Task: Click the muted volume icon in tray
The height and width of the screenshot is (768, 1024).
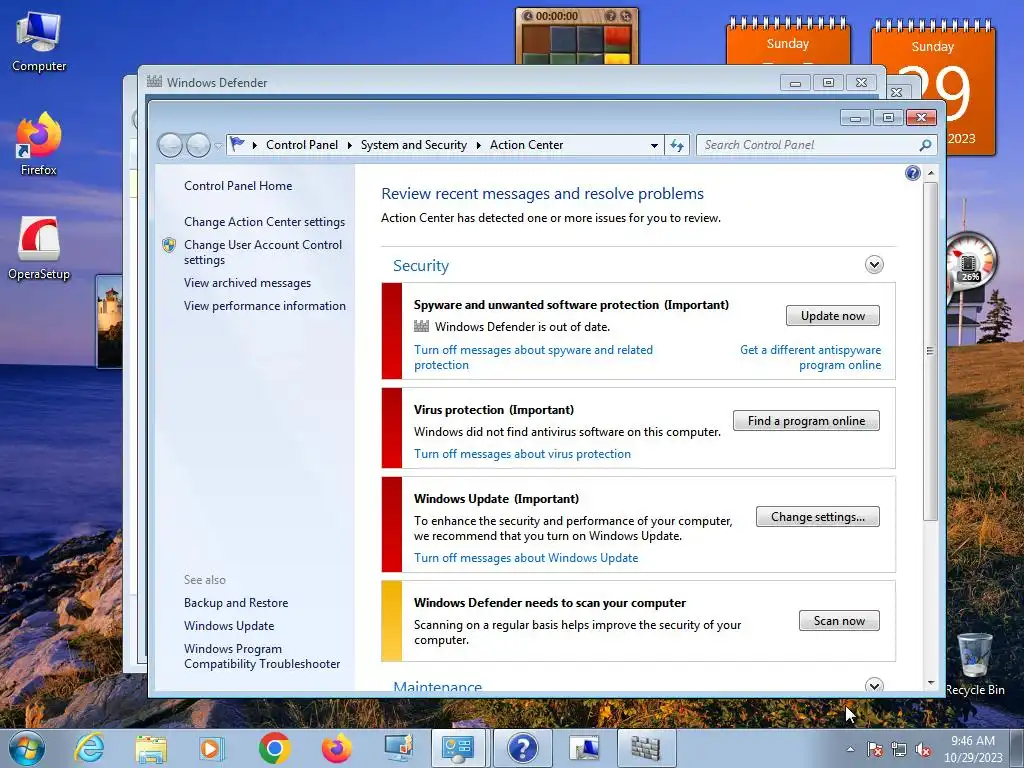Action: point(923,750)
